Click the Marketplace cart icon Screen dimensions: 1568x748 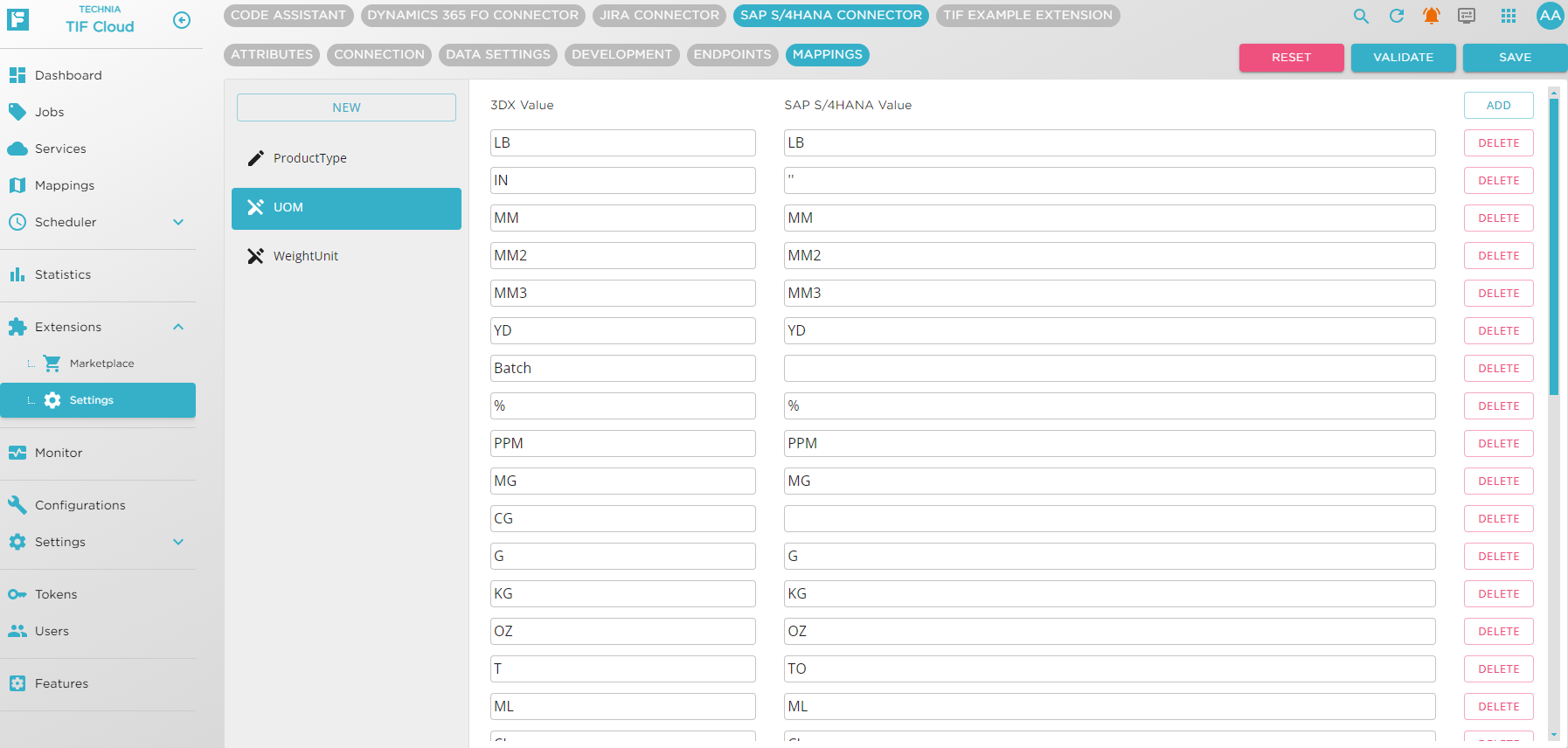52,364
